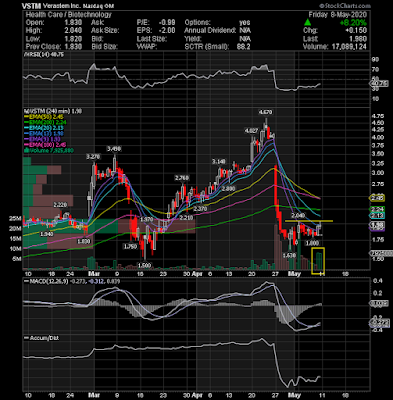This screenshot has height=400, width=393.
Task: Click the 1.620 low price label in May
Action: coord(289,255)
